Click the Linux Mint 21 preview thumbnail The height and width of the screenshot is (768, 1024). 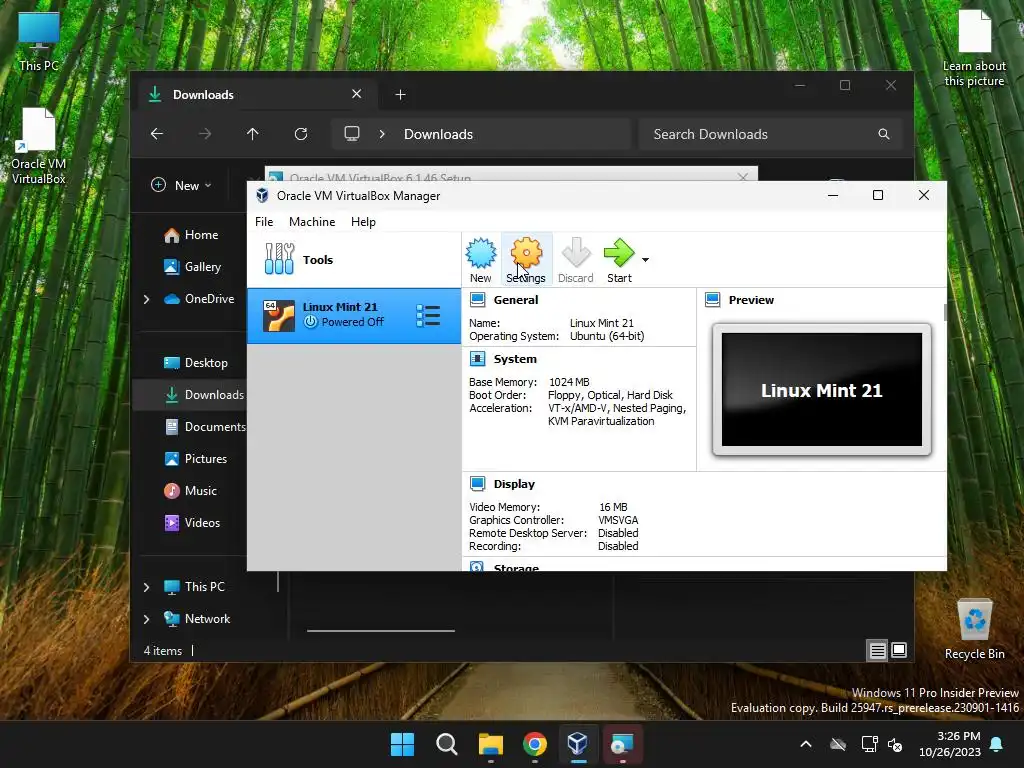[822, 389]
